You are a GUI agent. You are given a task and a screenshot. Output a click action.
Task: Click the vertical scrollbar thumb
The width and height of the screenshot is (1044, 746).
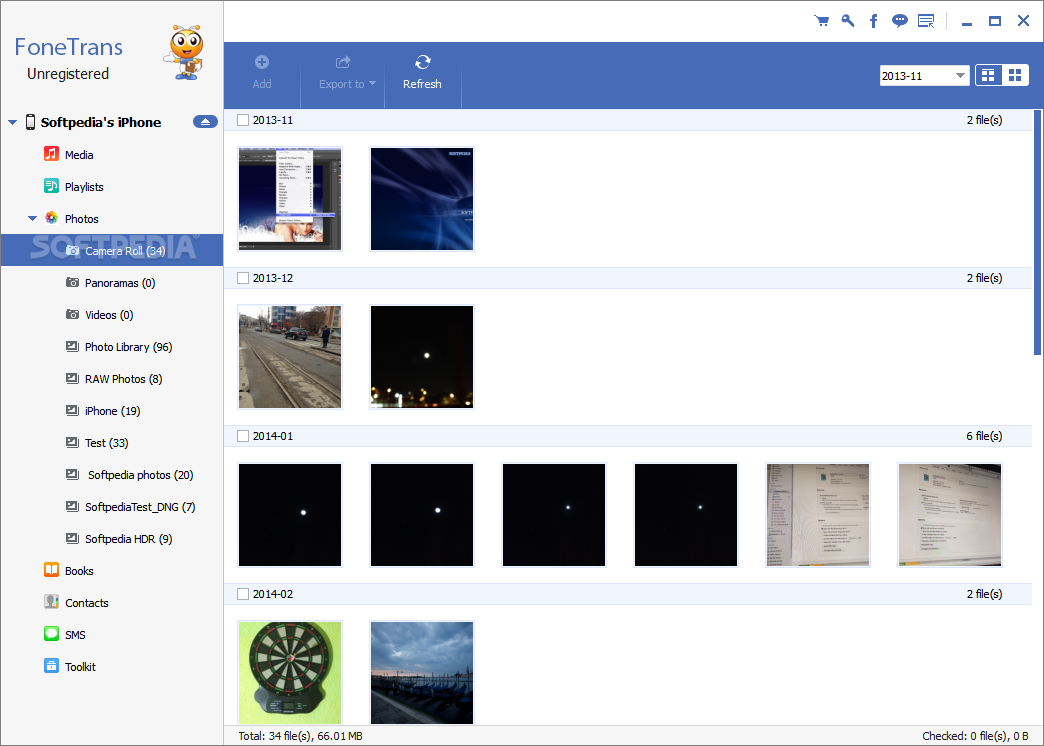pos(1038,232)
